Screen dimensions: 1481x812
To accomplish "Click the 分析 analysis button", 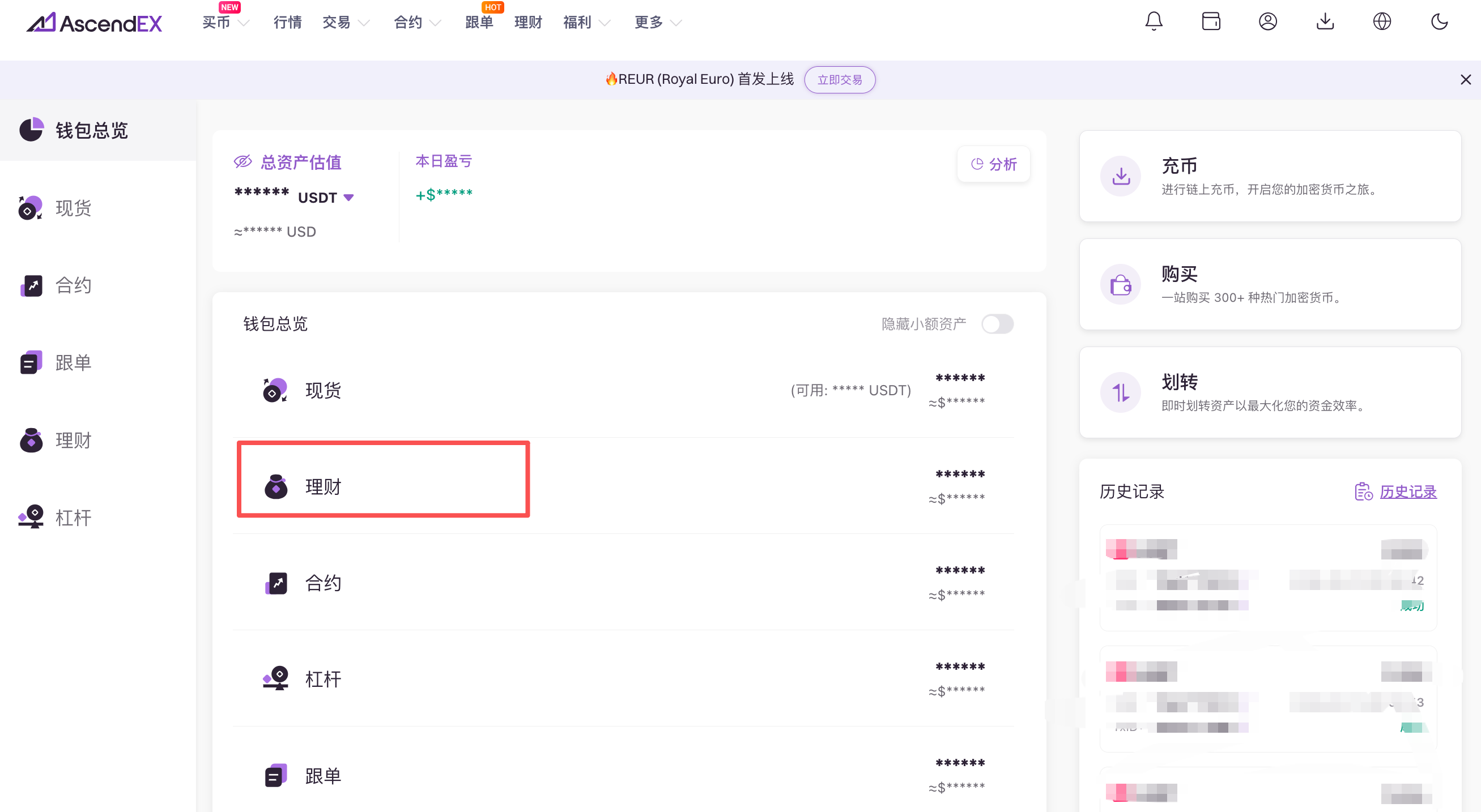I will click(993, 164).
